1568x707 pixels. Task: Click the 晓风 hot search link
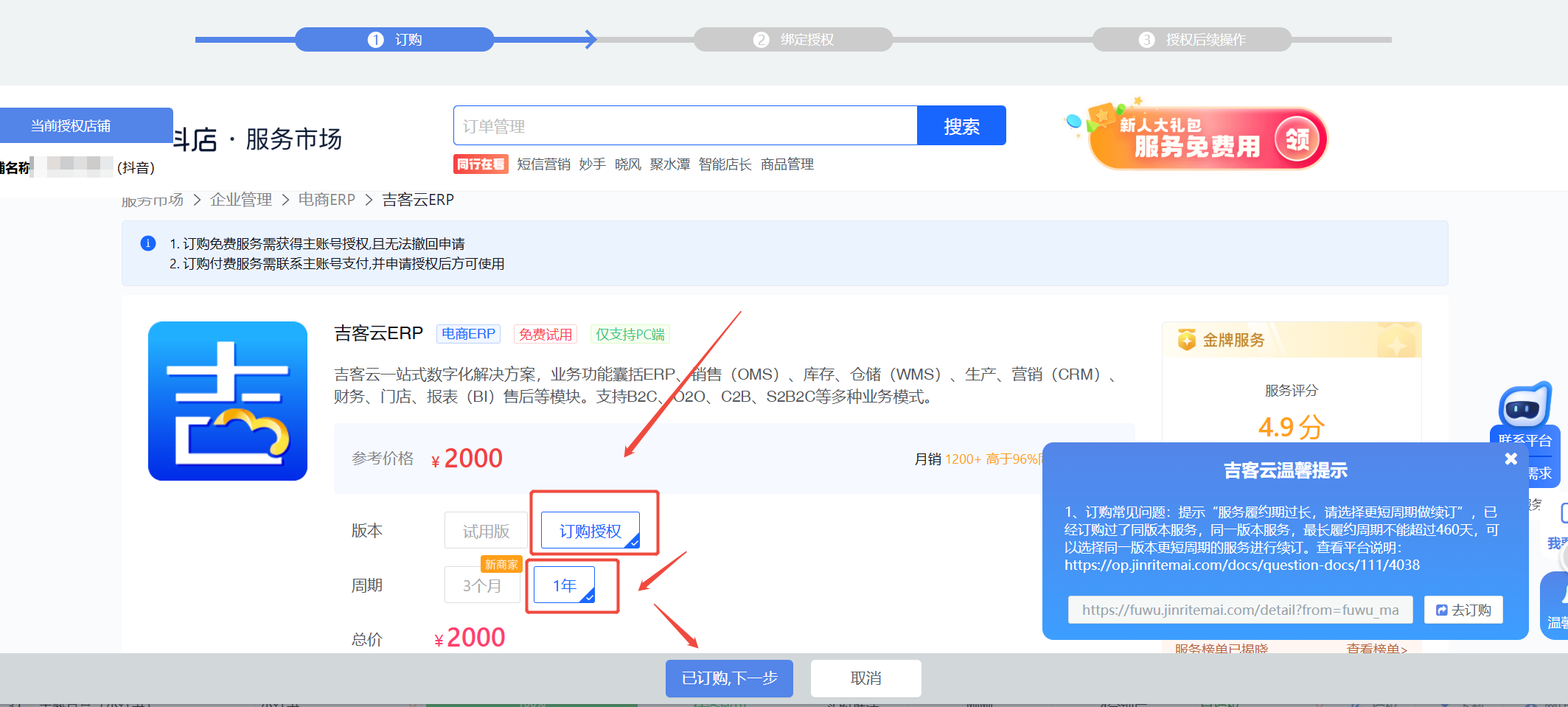628,164
